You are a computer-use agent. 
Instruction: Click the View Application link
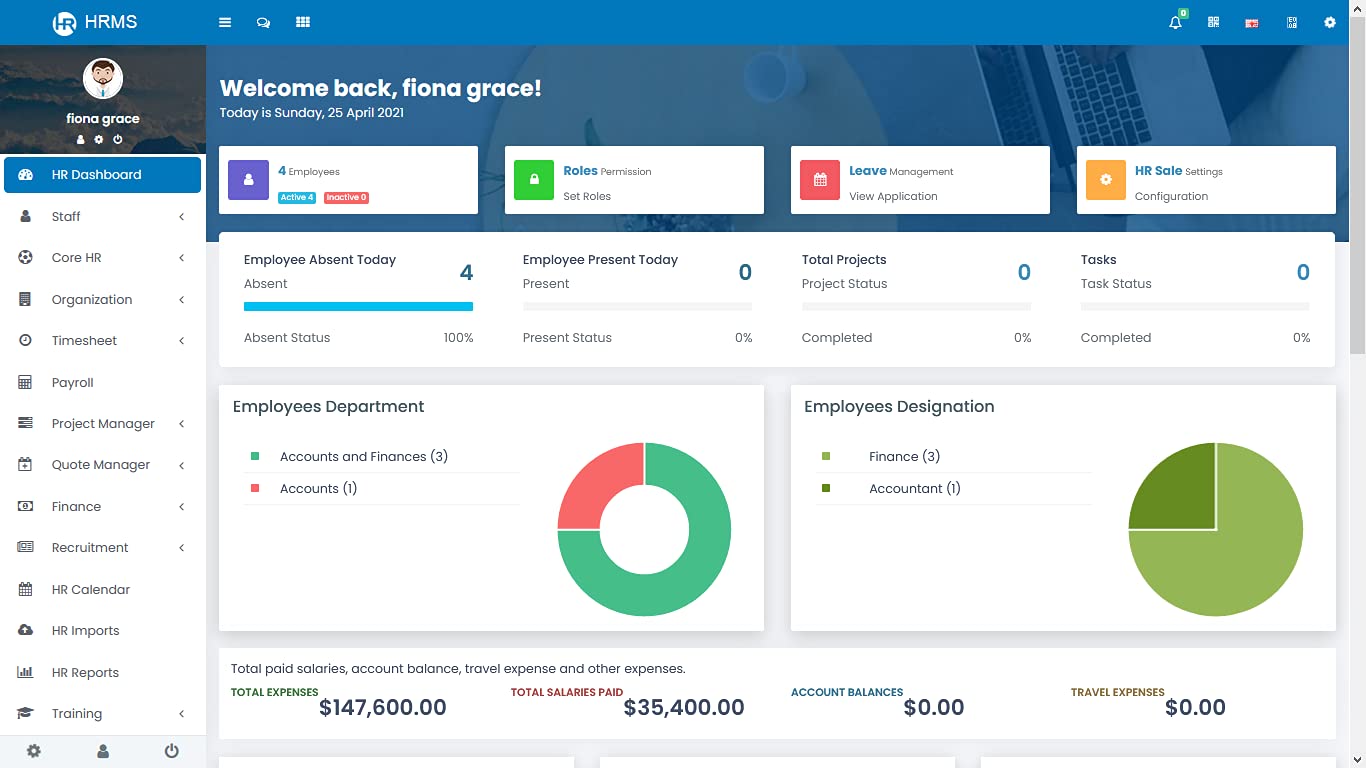click(x=893, y=196)
